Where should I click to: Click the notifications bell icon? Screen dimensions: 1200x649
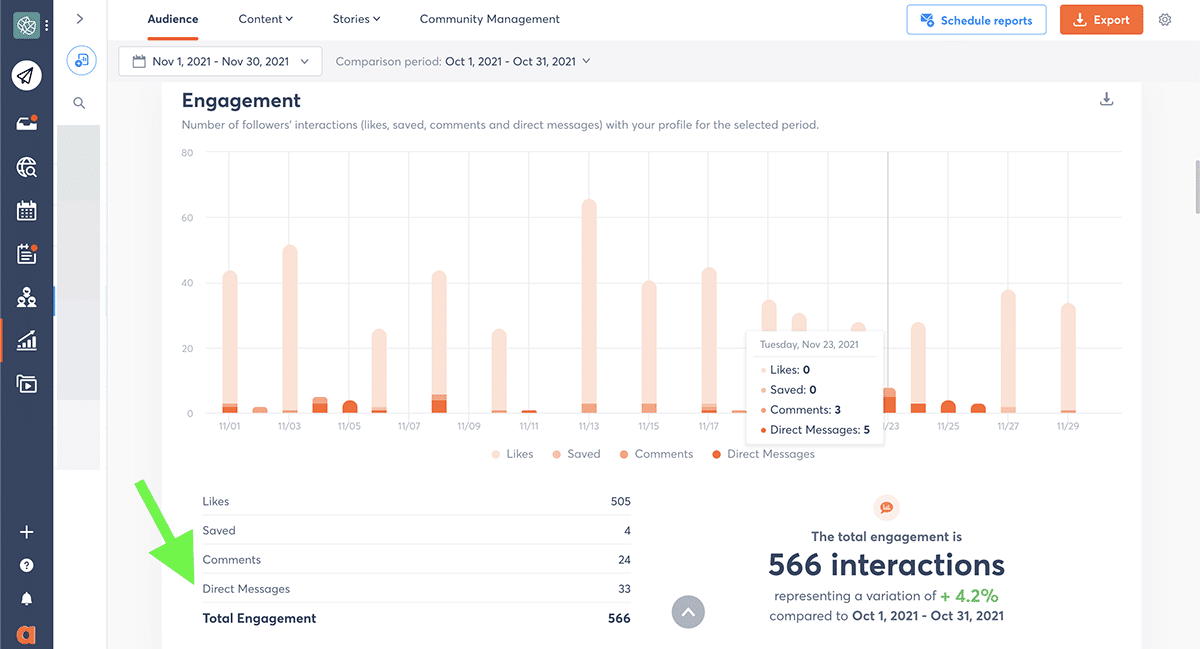click(26, 598)
